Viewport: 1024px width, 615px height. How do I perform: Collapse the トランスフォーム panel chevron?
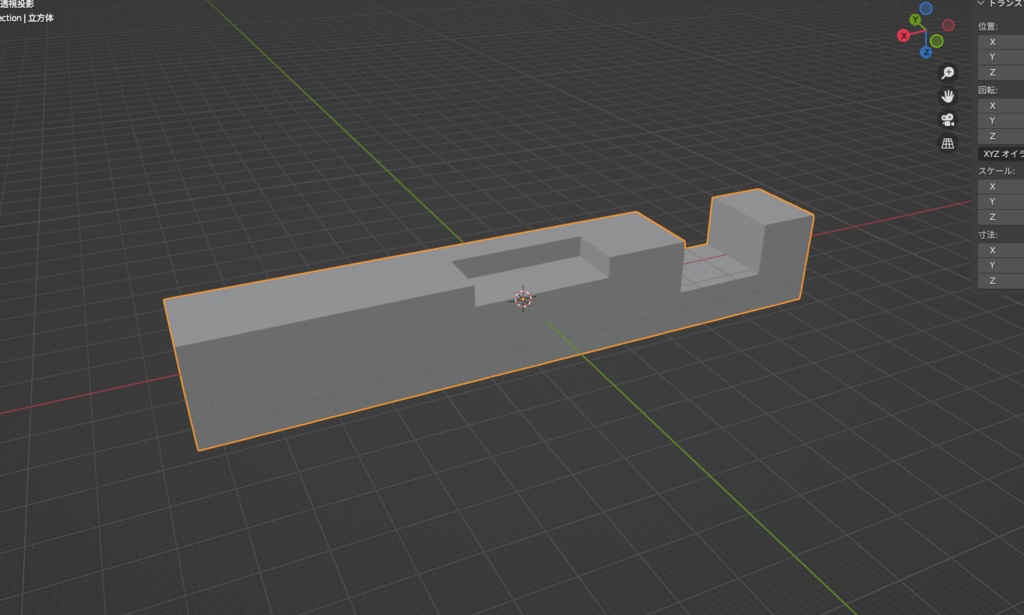[980, 3]
